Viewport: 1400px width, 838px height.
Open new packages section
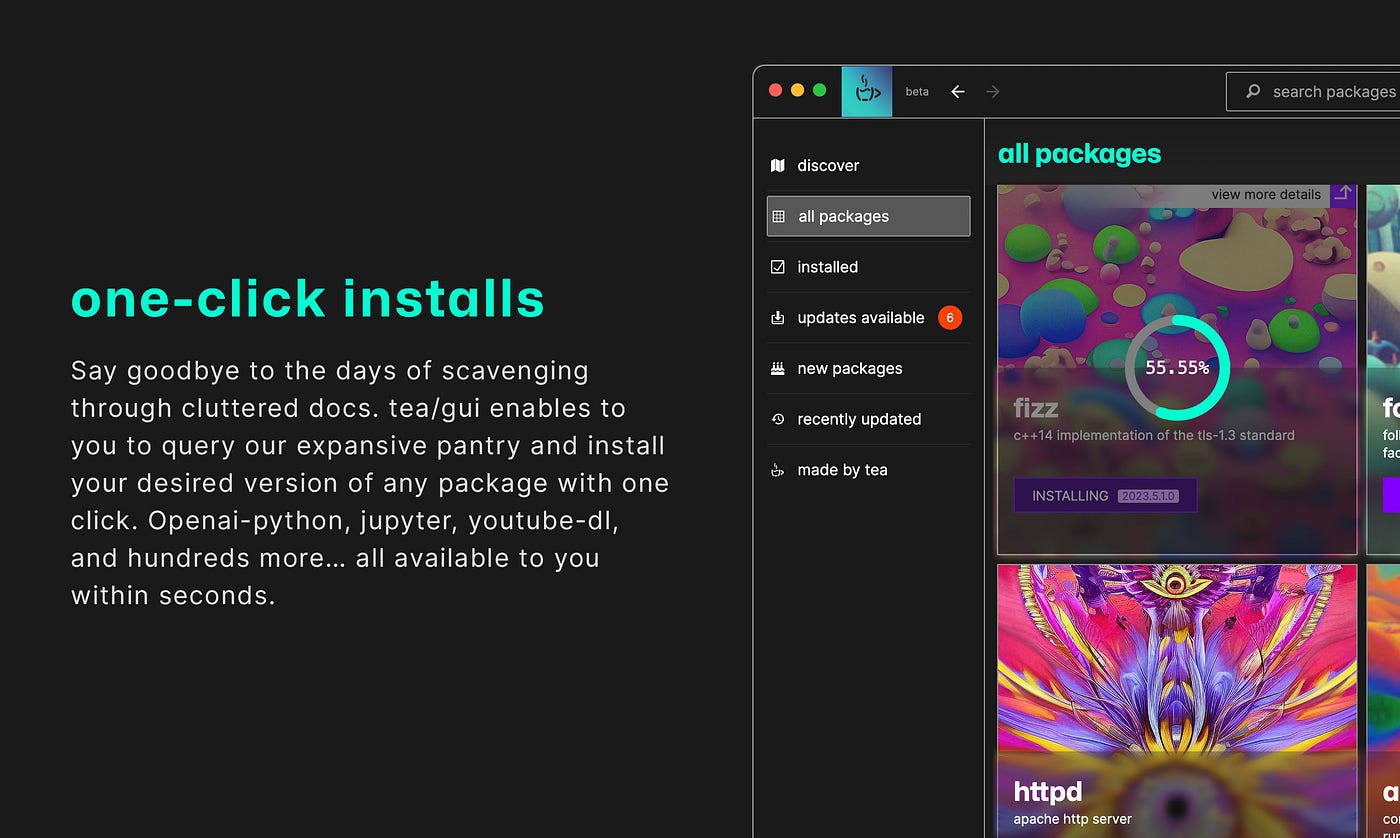point(868,368)
